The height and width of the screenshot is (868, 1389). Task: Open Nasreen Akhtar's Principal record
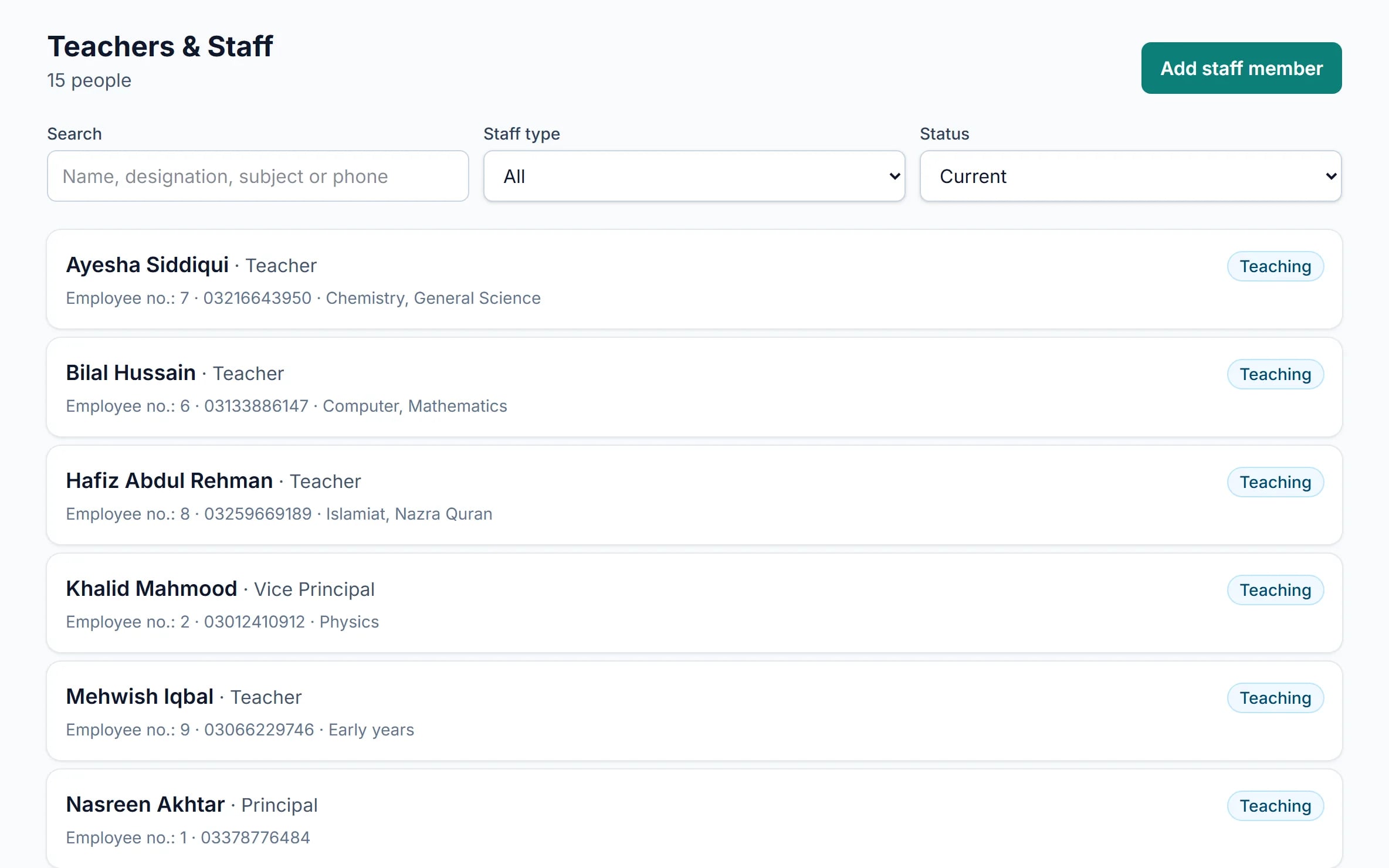pos(694,819)
